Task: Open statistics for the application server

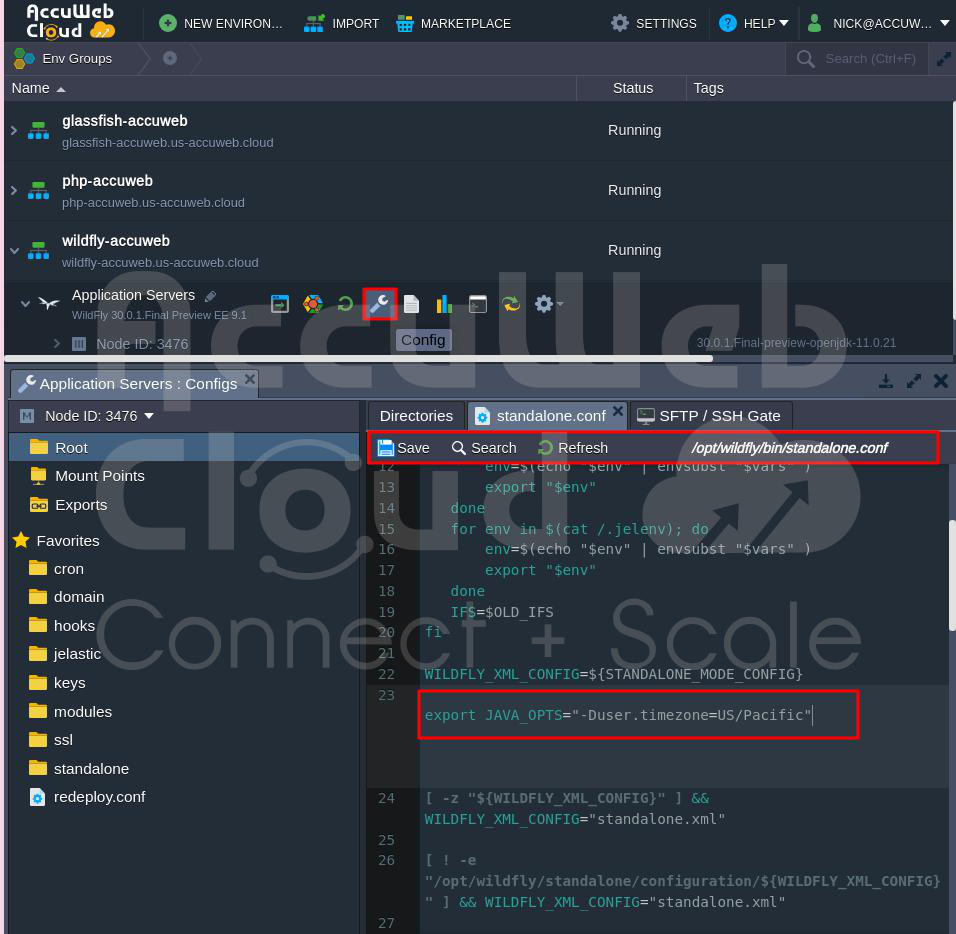Action: click(445, 303)
